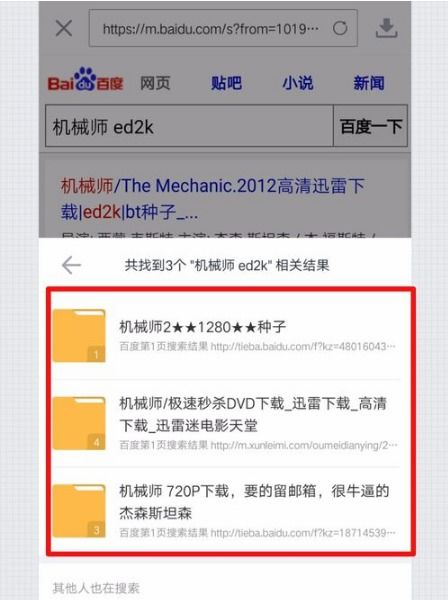Switch to the 贴吧 tab
The width and height of the screenshot is (448, 600).
[226, 83]
